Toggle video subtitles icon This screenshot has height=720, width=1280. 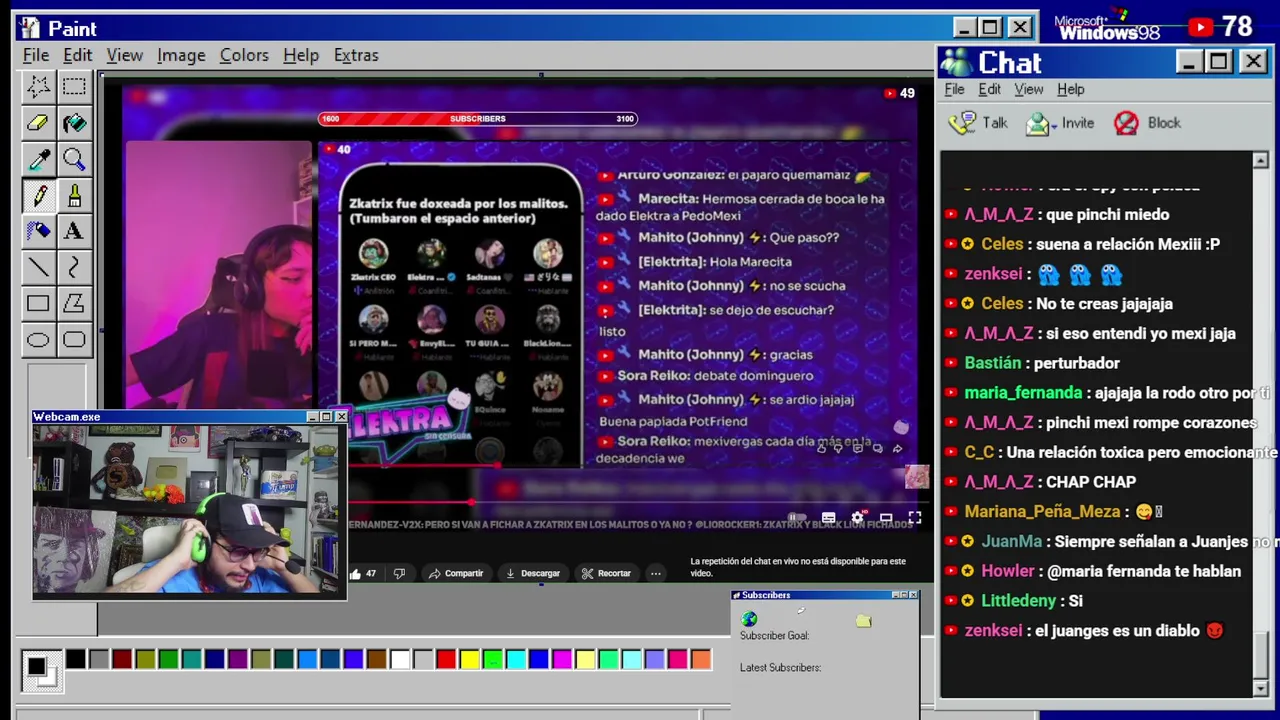point(828,518)
